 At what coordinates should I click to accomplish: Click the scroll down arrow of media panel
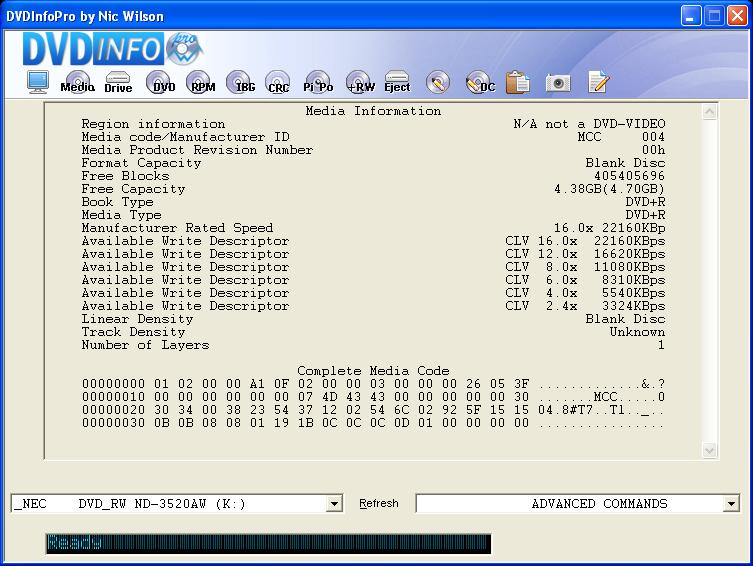(709, 450)
